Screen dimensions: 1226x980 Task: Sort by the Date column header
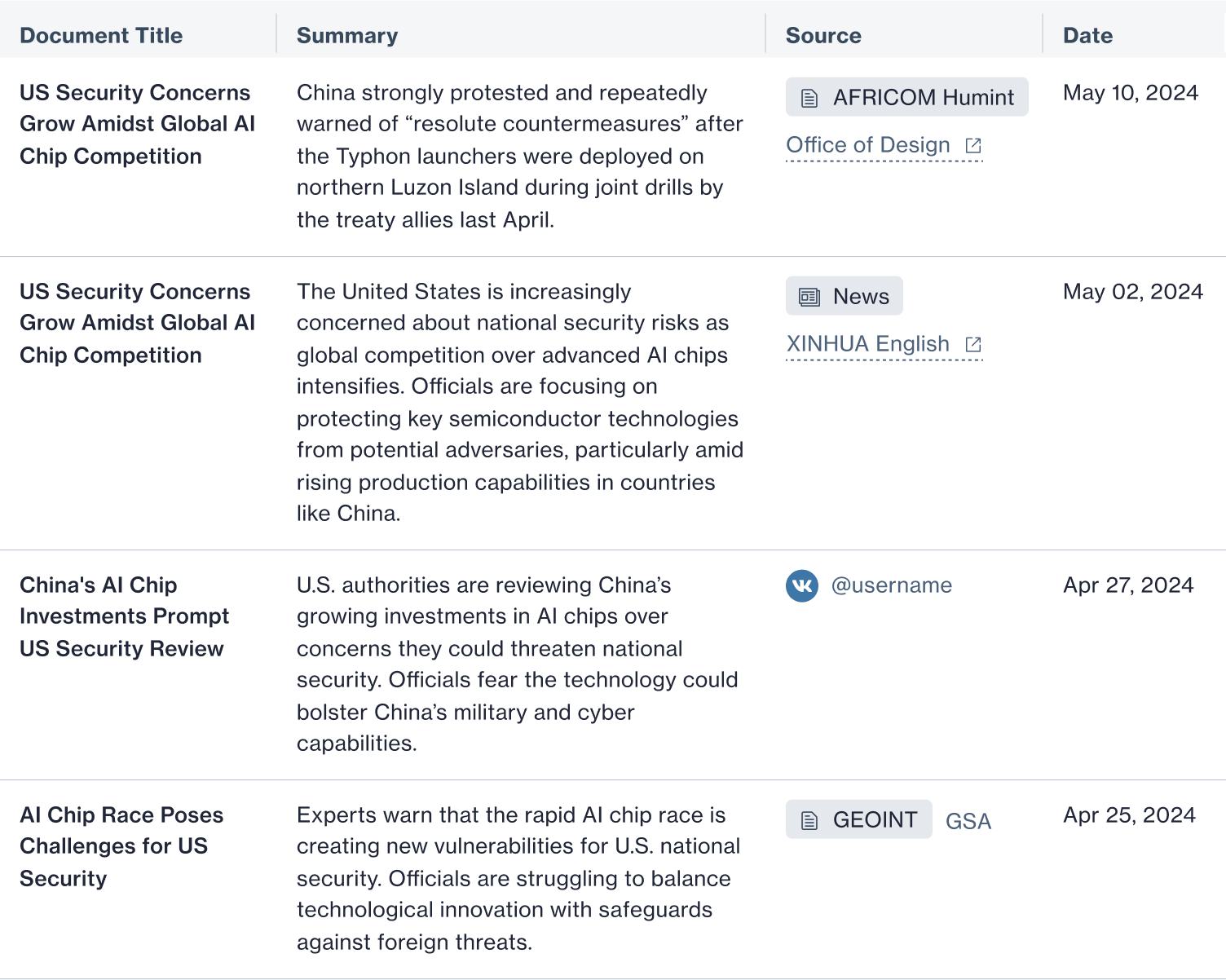[x=1087, y=36]
